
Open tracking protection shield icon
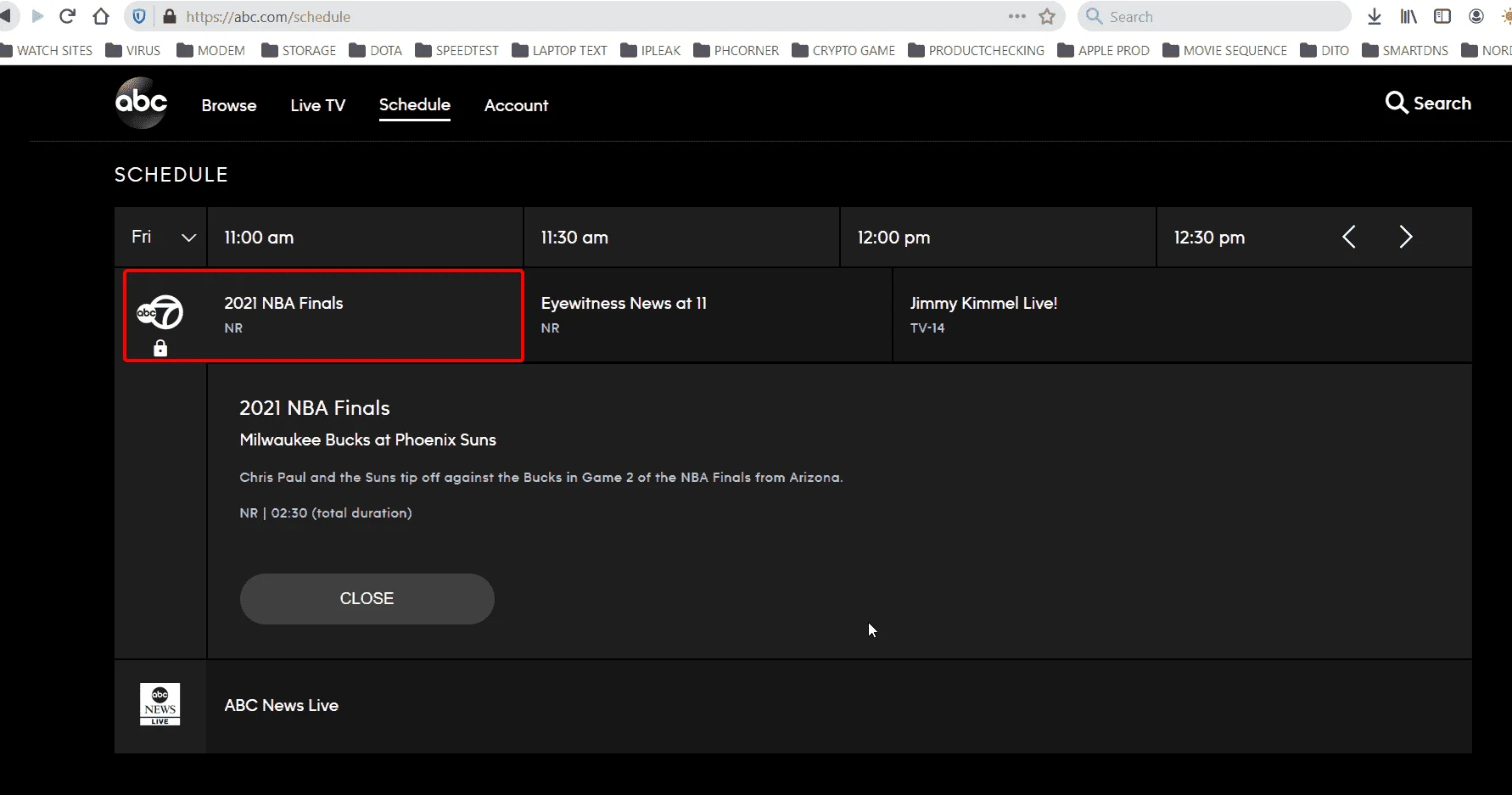pyautogui.click(x=140, y=16)
